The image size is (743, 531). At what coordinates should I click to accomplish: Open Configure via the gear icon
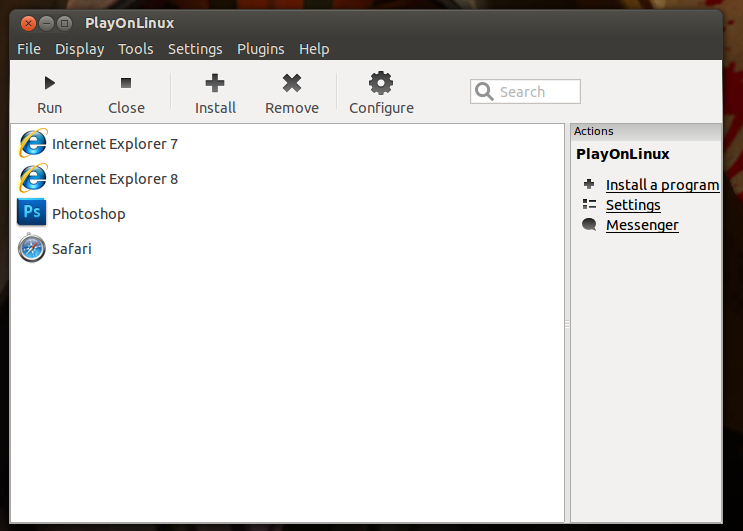381,83
